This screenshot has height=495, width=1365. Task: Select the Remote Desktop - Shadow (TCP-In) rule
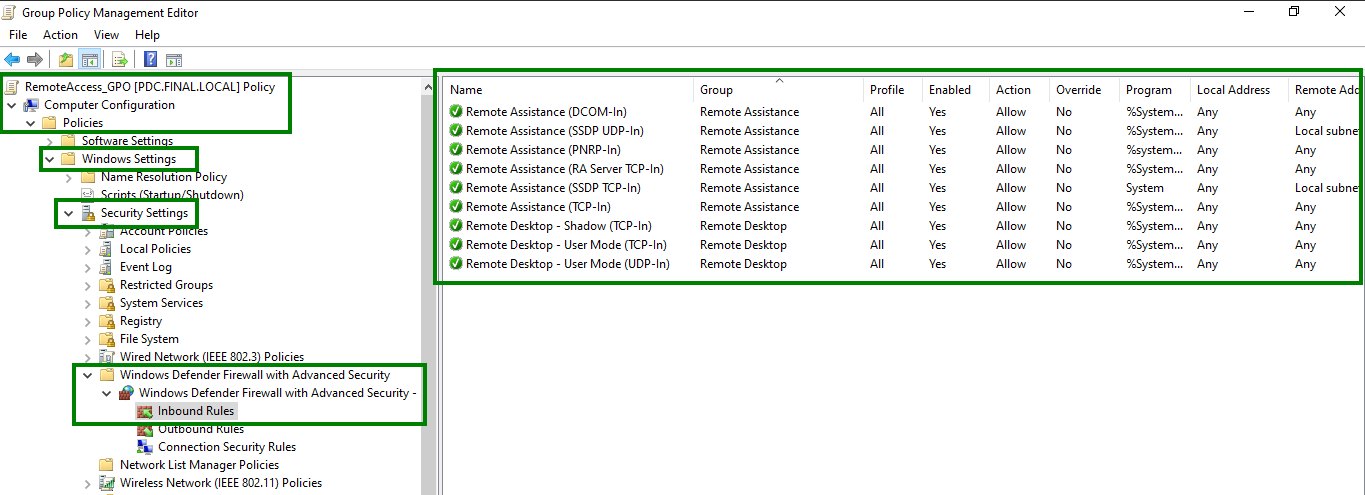[559, 226]
